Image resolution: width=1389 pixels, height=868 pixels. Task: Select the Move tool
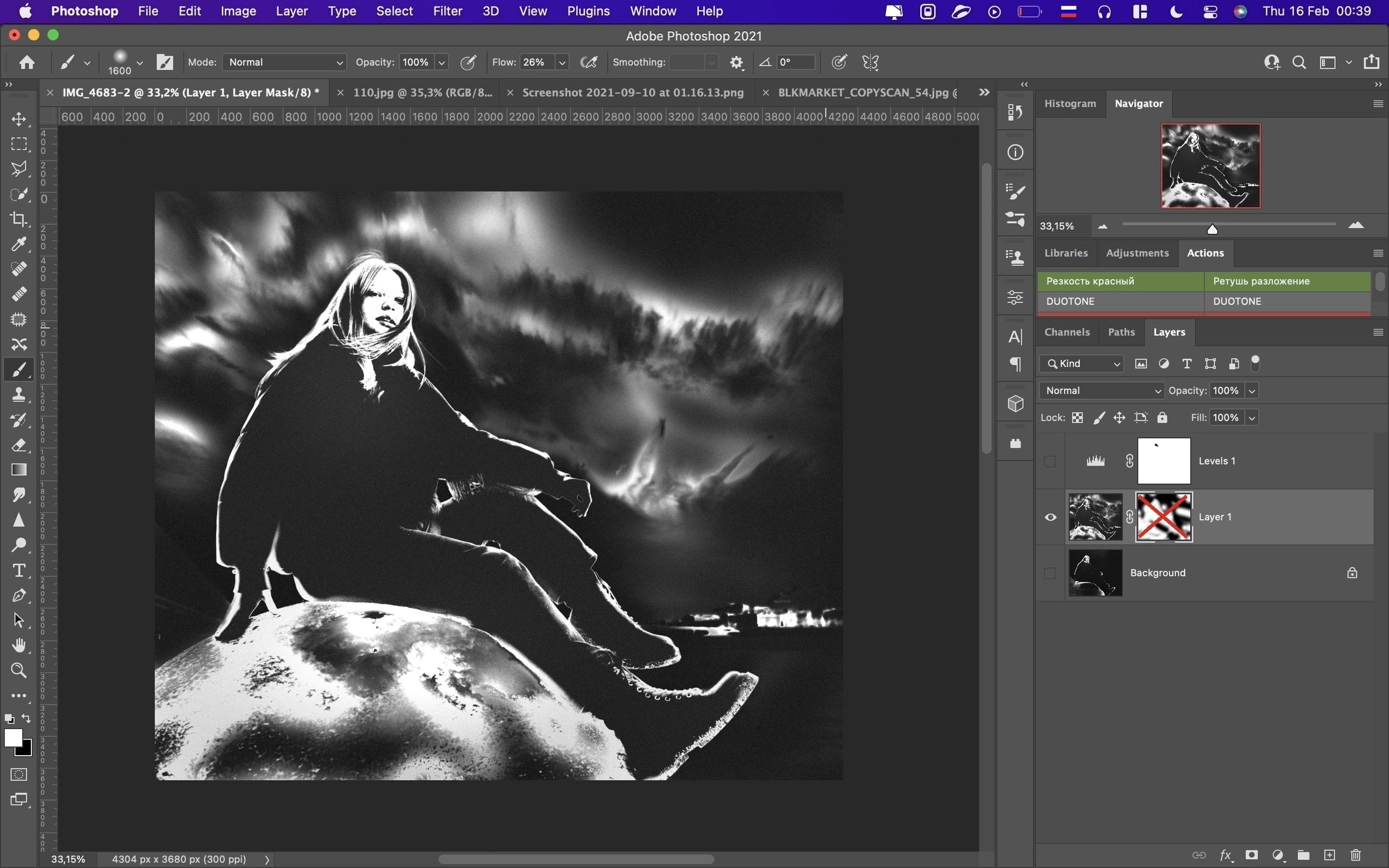(19, 119)
